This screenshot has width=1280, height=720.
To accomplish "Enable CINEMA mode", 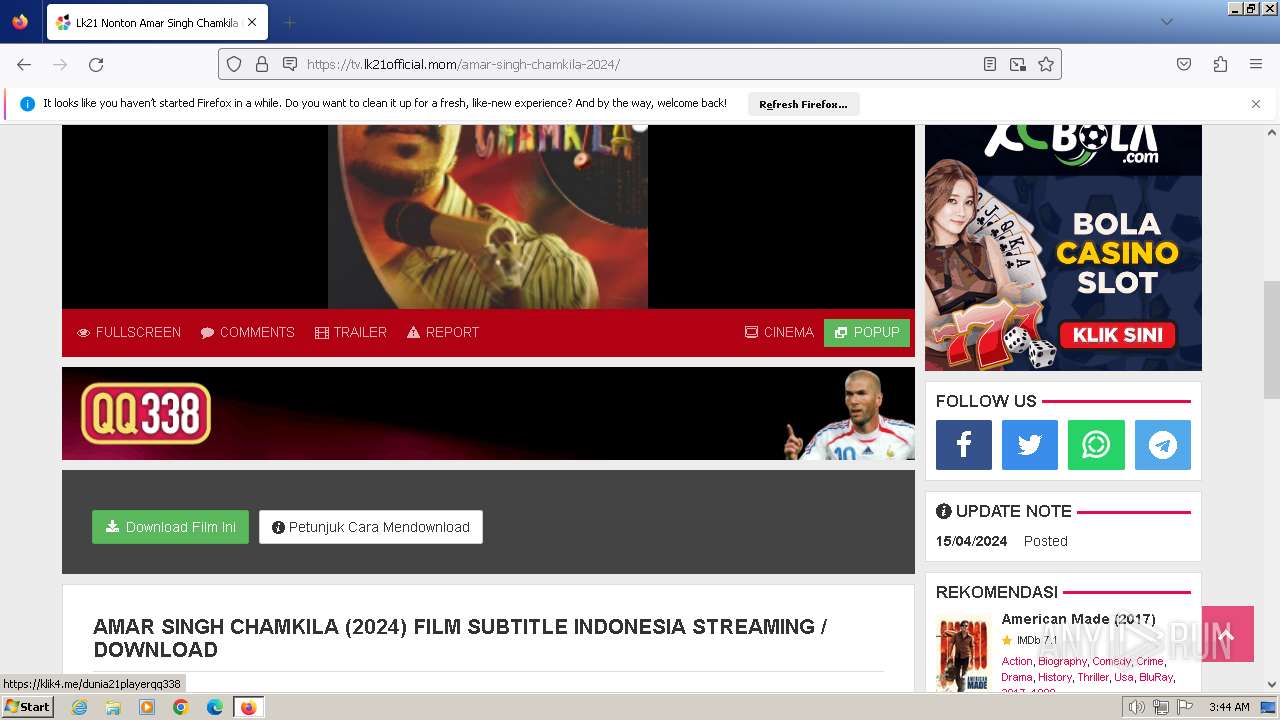I will tap(779, 332).
